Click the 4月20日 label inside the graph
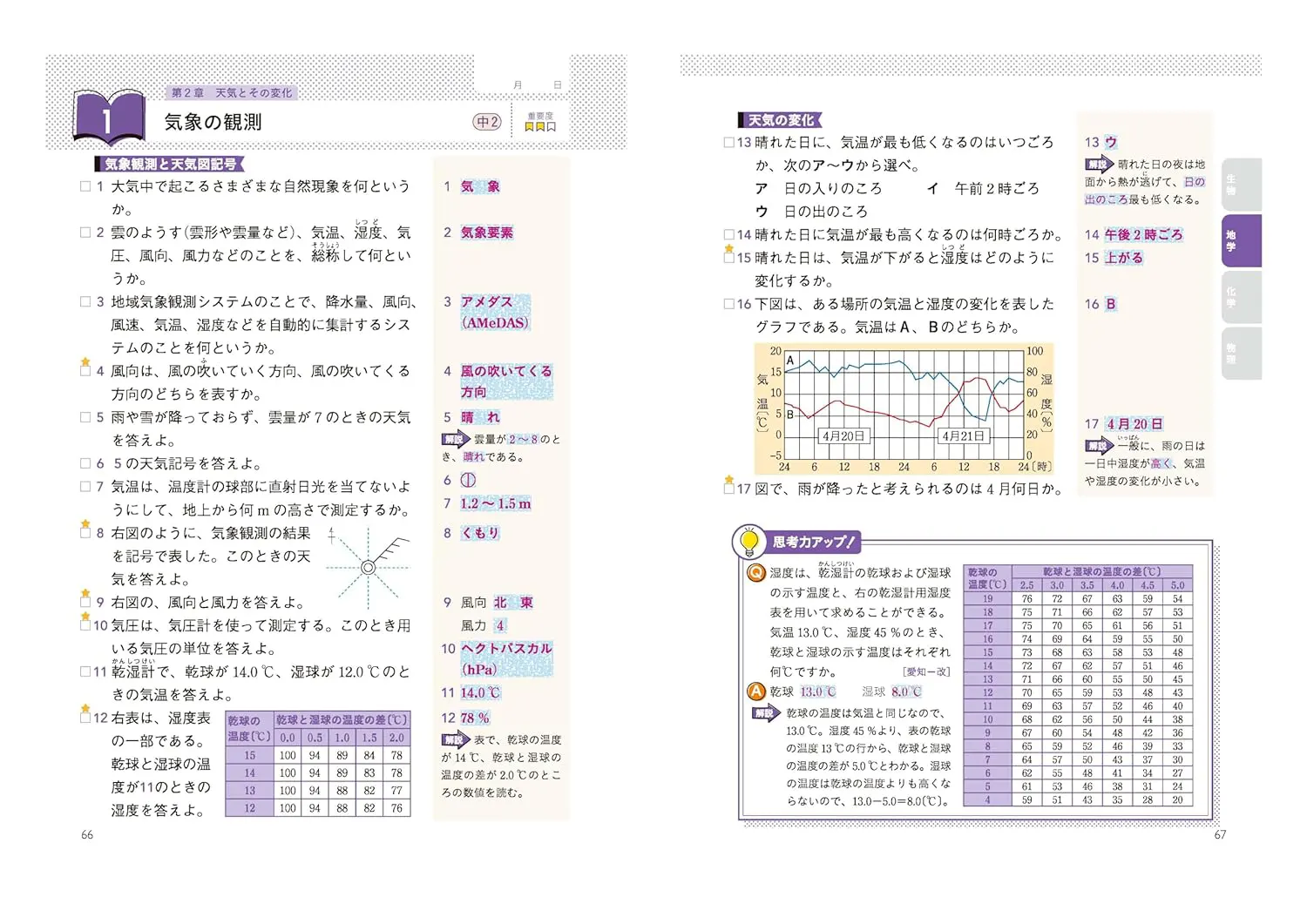Viewport: 1307px width, 924px height. (843, 435)
